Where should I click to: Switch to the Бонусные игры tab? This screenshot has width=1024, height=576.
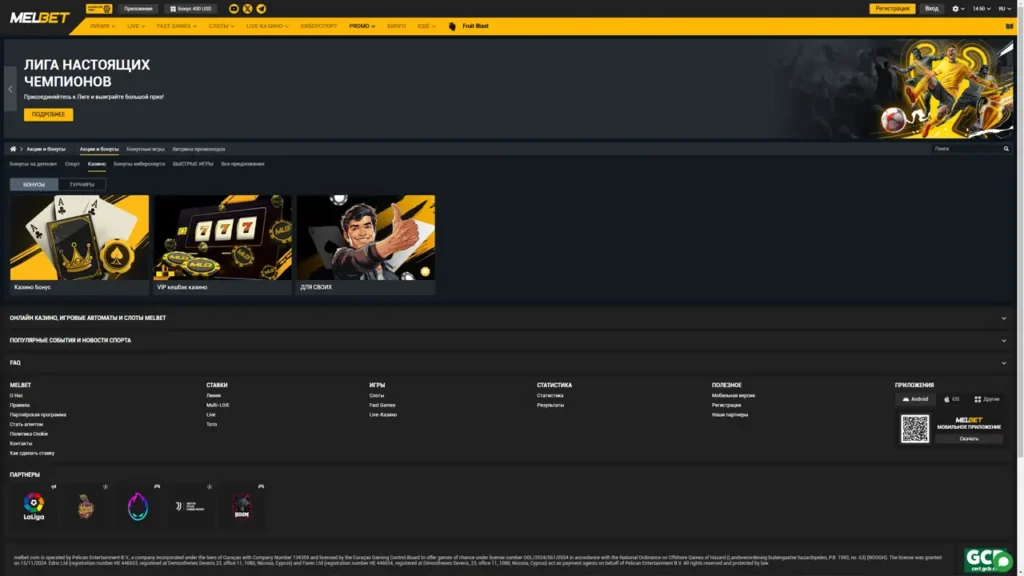pyautogui.click(x=146, y=149)
